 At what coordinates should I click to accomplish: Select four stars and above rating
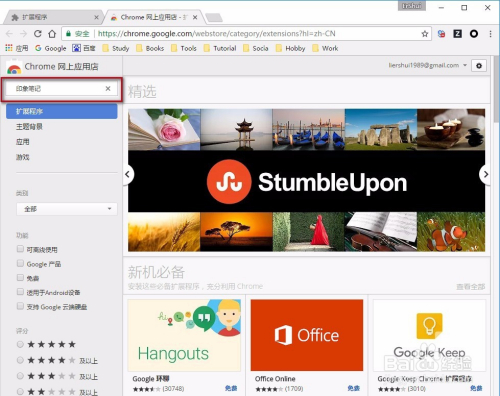click(x=20, y=360)
